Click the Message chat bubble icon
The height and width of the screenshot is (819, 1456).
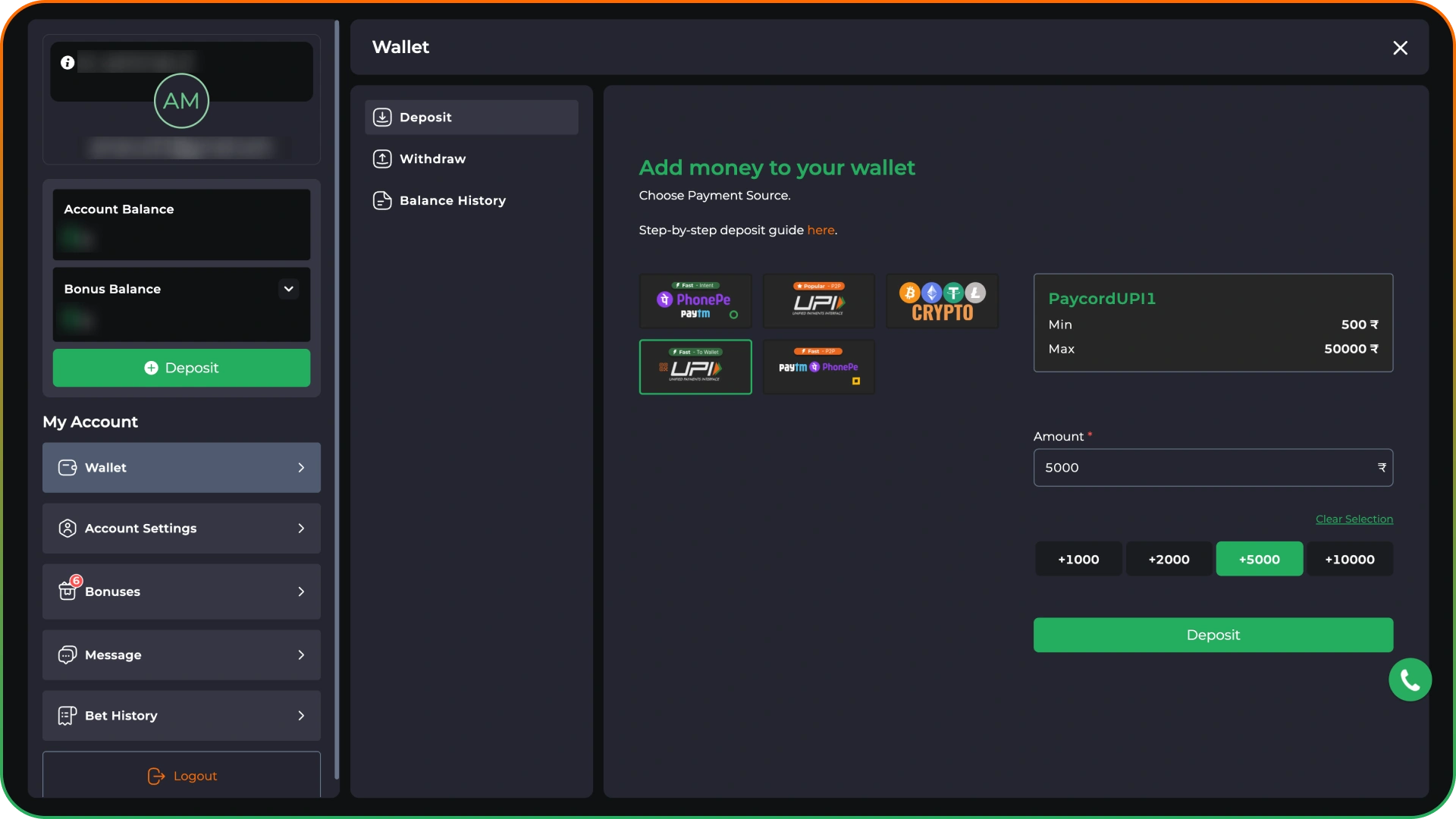pos(67,655)
